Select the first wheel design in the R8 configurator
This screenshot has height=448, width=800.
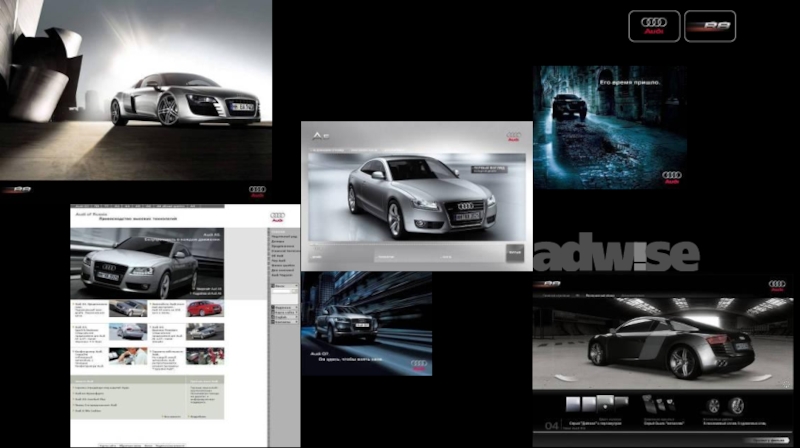tap(713, 406)
